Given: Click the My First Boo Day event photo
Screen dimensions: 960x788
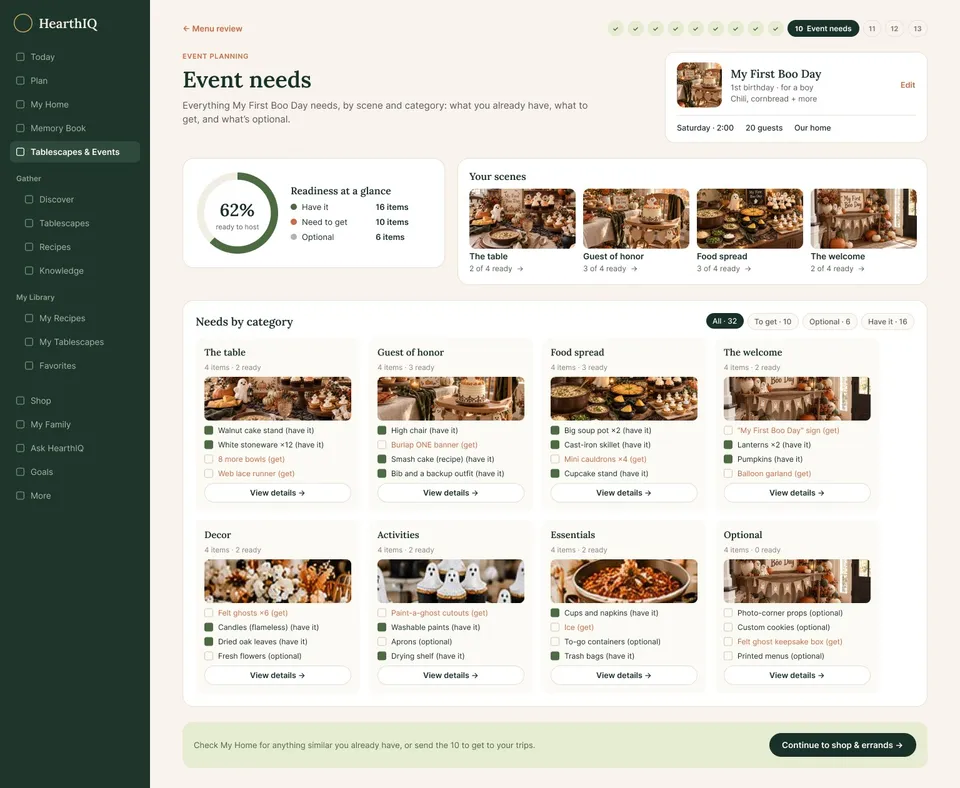Looking at the screenshot, I should click(x=699, y=85).
